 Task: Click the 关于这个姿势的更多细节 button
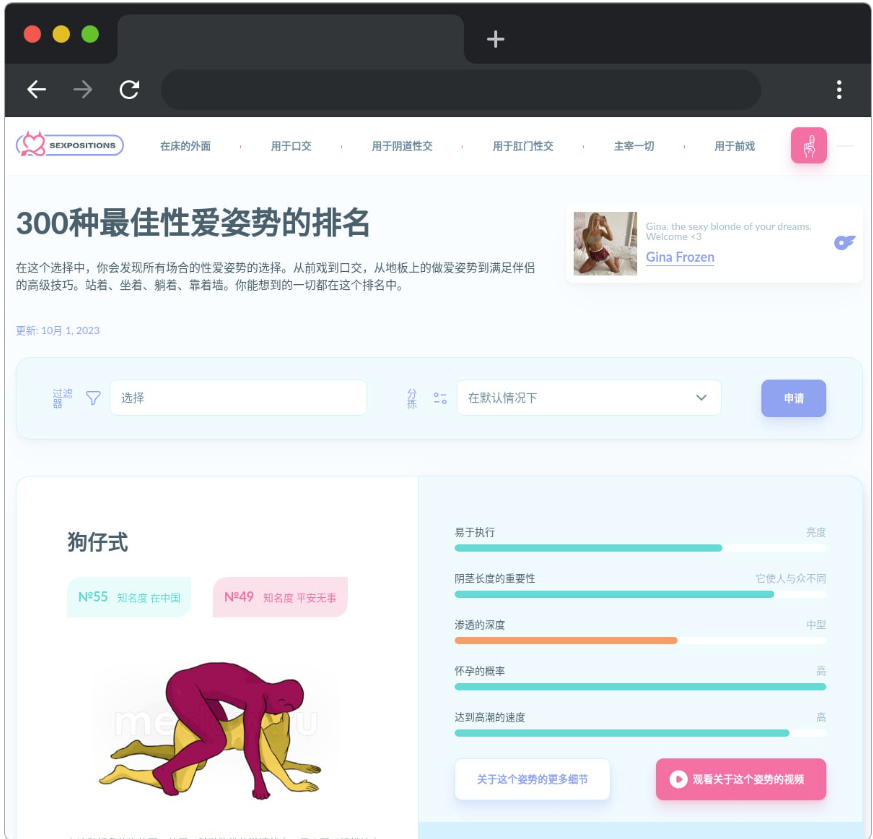point(532,779)
